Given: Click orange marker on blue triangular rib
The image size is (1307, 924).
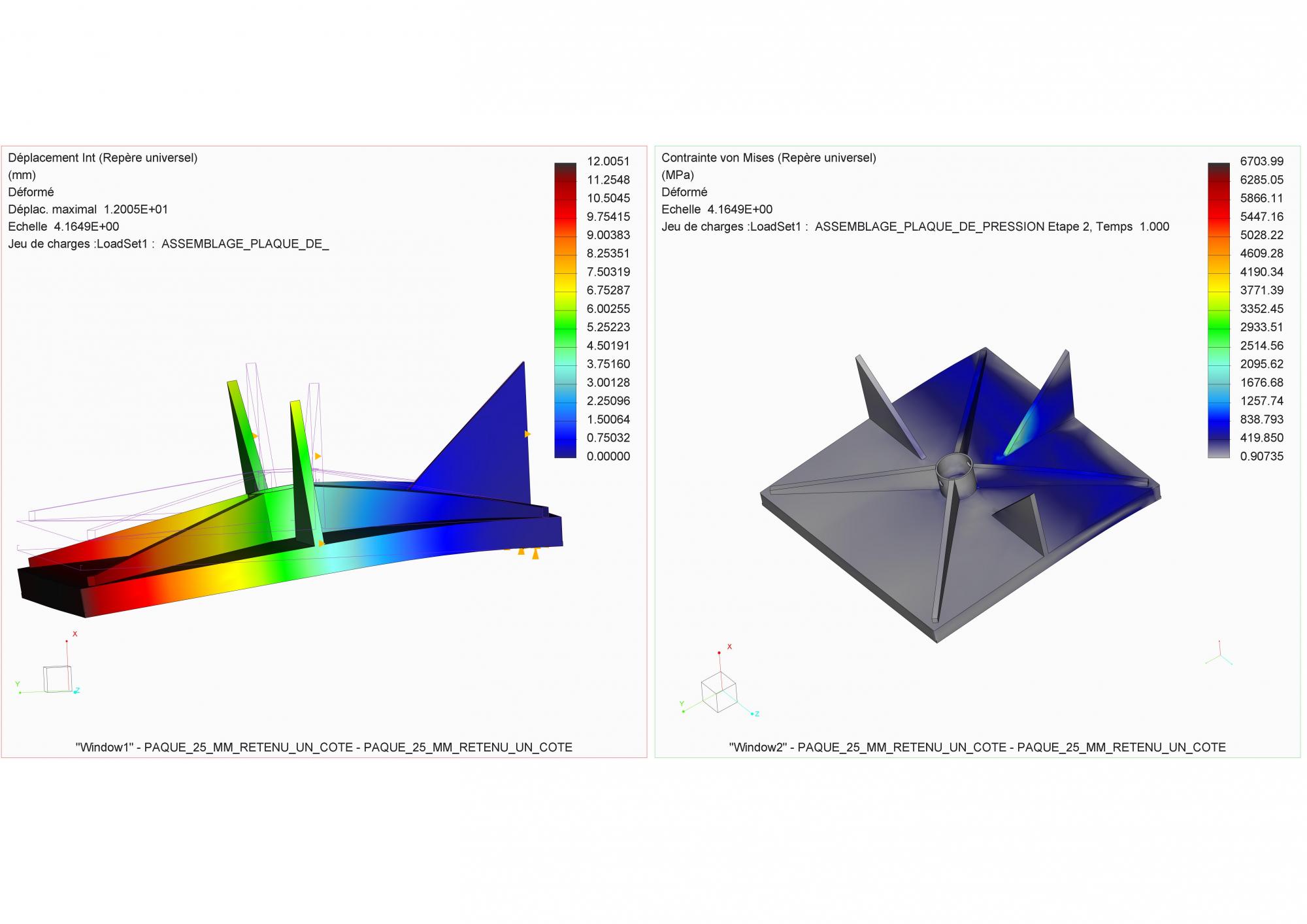Looking at the screenshot, I should click(527, 434).
